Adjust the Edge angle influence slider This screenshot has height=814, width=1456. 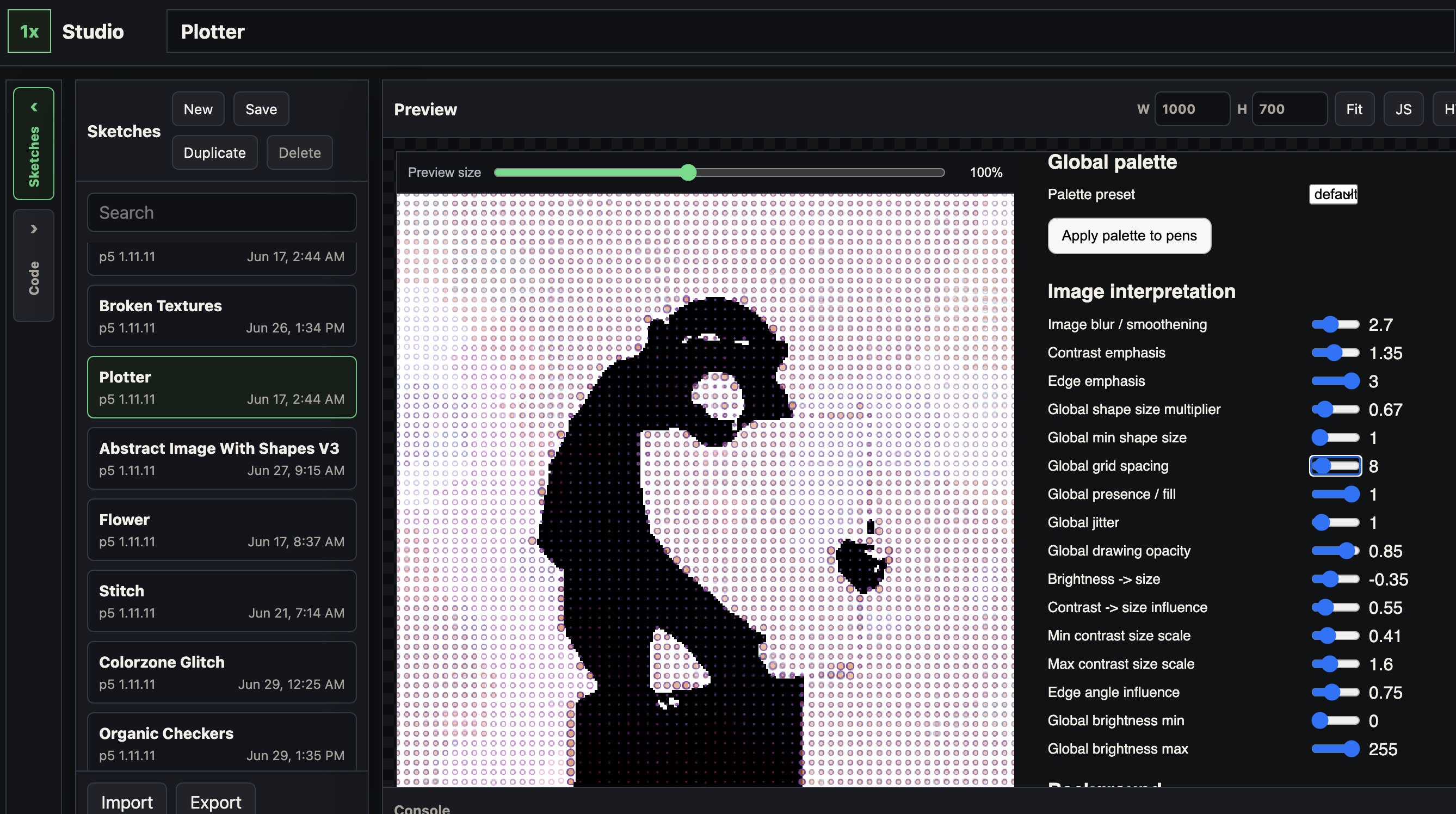pyautogui.click(x=1335, y=692)
